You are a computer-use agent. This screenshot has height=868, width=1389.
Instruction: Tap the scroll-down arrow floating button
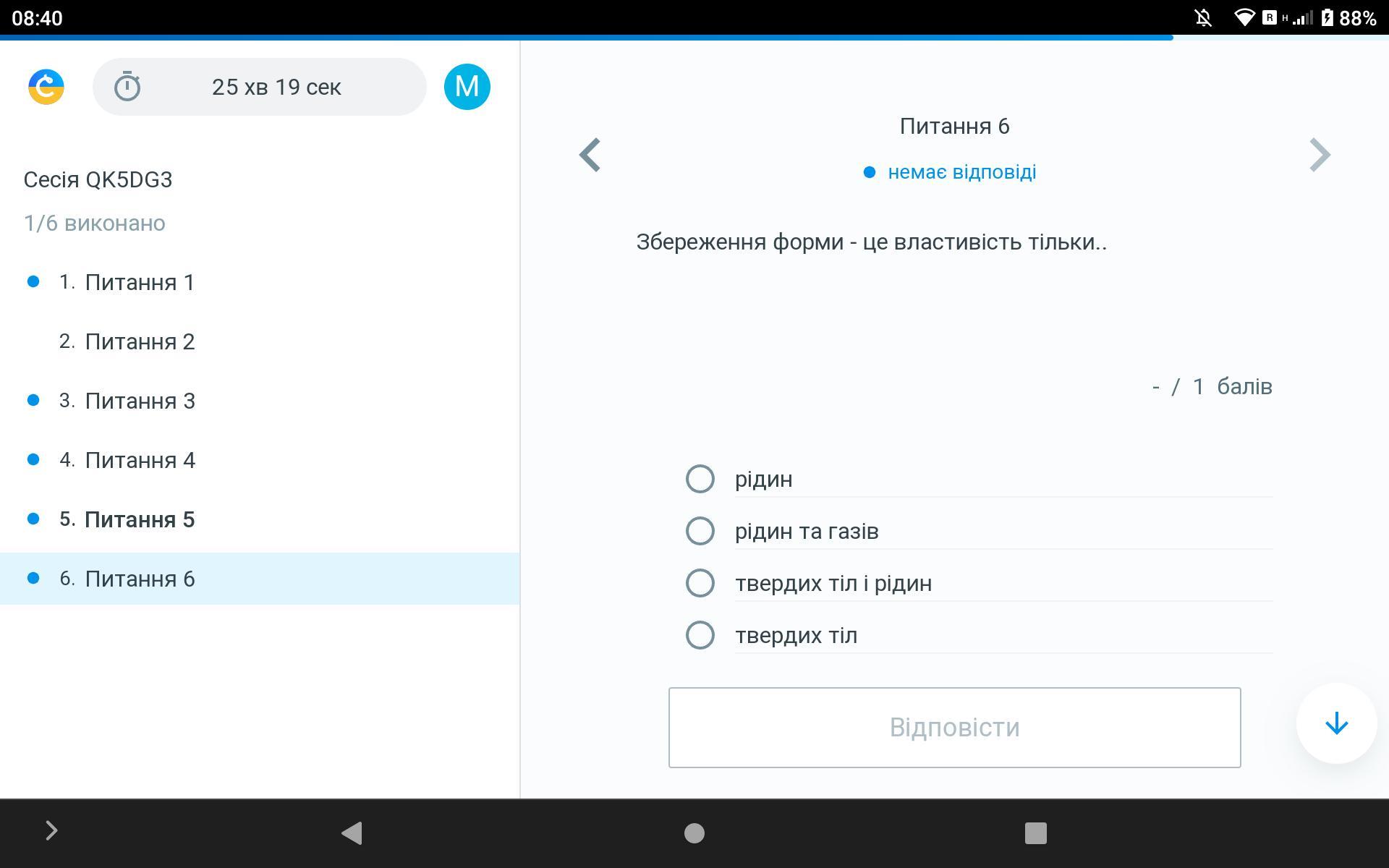coord(1336,723)
